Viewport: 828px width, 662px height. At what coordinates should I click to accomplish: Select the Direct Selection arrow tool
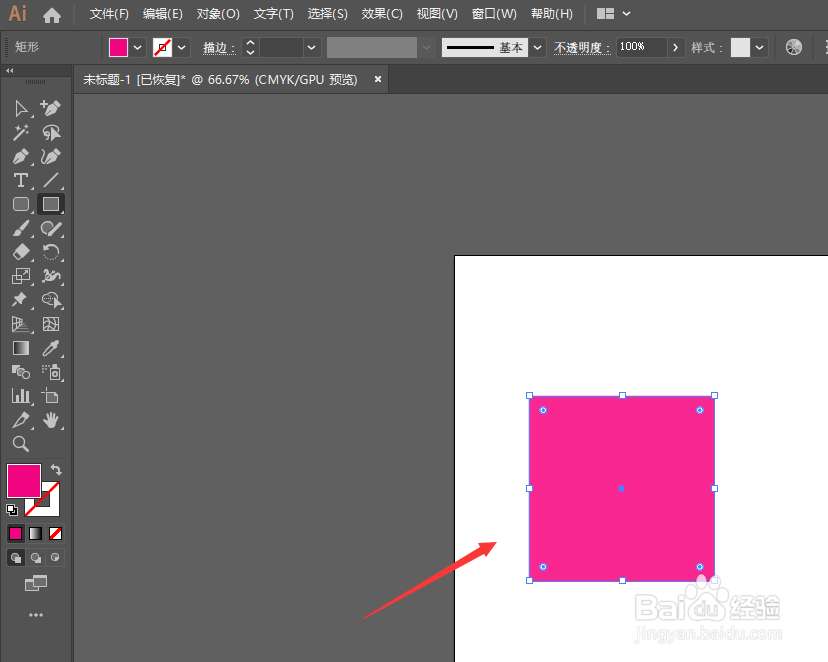coord(21,108)
